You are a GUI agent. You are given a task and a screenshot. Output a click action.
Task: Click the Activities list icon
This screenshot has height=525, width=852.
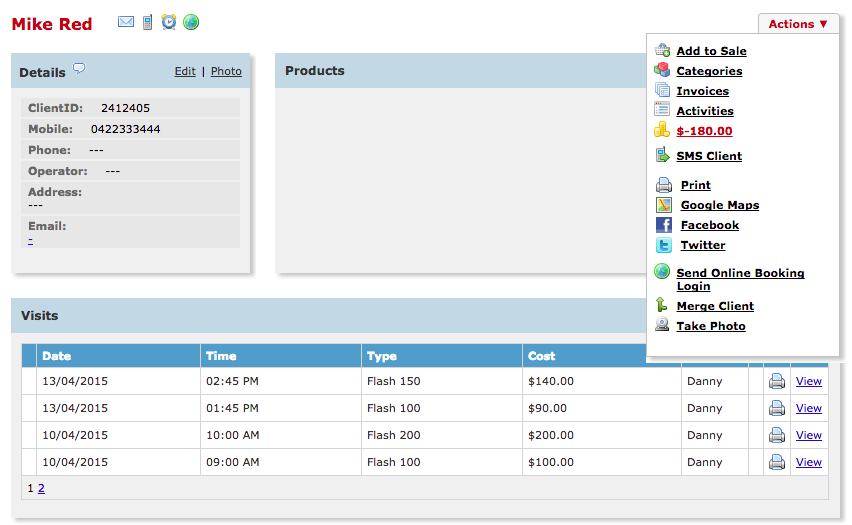coord(662,109)
